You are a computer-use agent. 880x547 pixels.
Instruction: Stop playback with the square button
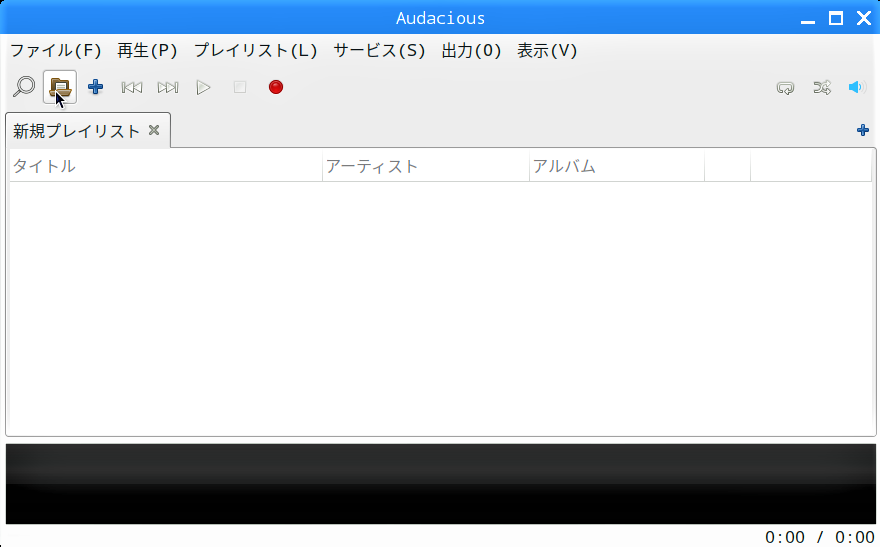pyautogui.click(x=240, y=87)
